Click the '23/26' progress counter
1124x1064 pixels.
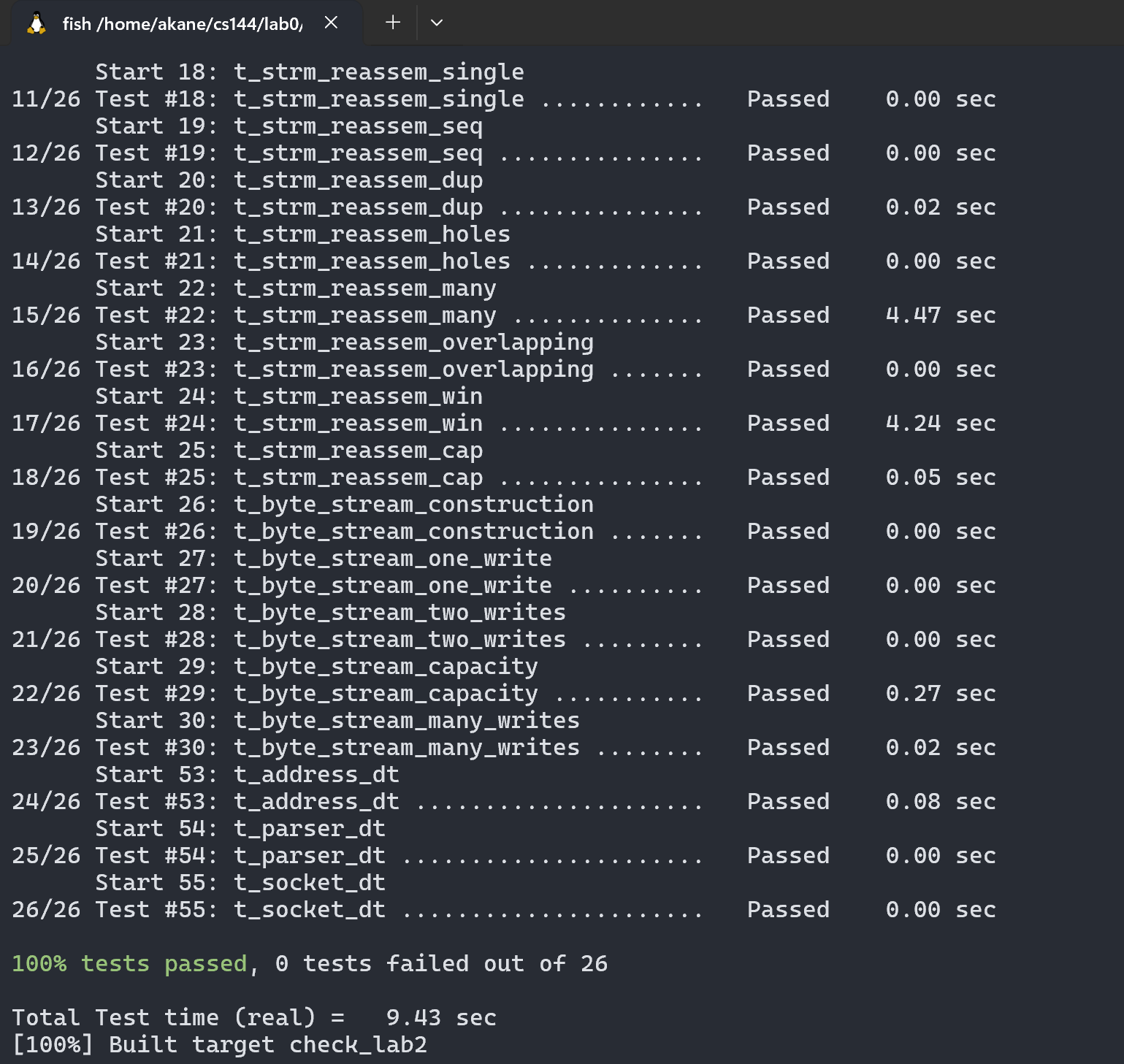(x=46, y=748)
